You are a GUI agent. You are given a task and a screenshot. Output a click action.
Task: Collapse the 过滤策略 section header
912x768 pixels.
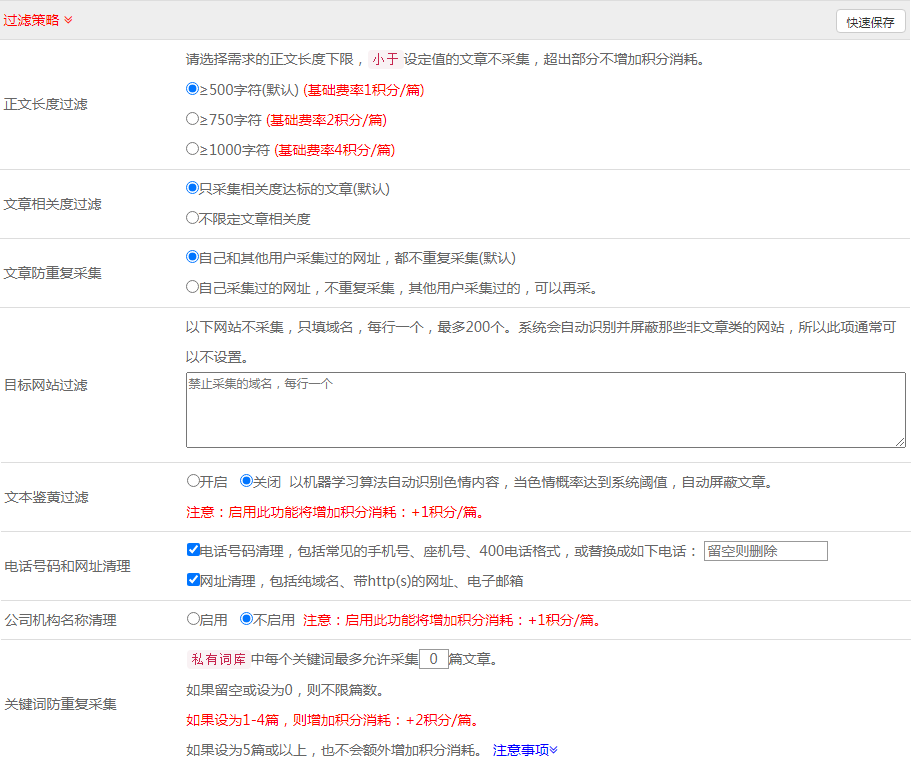[x=38, y=20]
